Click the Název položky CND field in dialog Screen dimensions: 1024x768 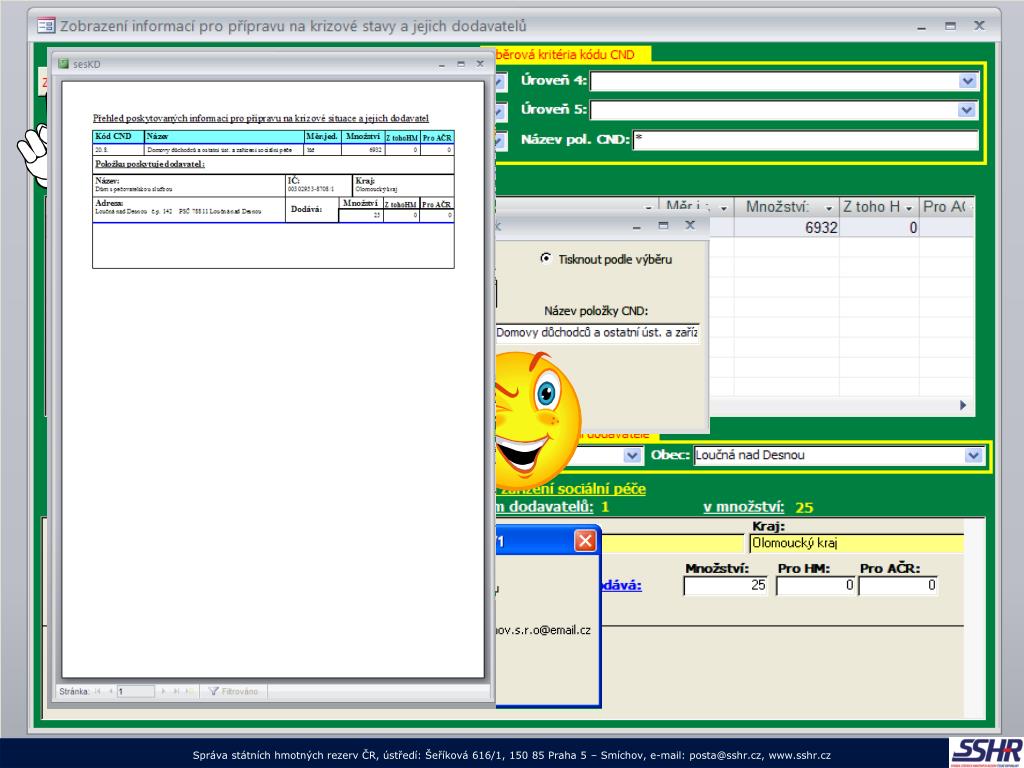point(597,332)
